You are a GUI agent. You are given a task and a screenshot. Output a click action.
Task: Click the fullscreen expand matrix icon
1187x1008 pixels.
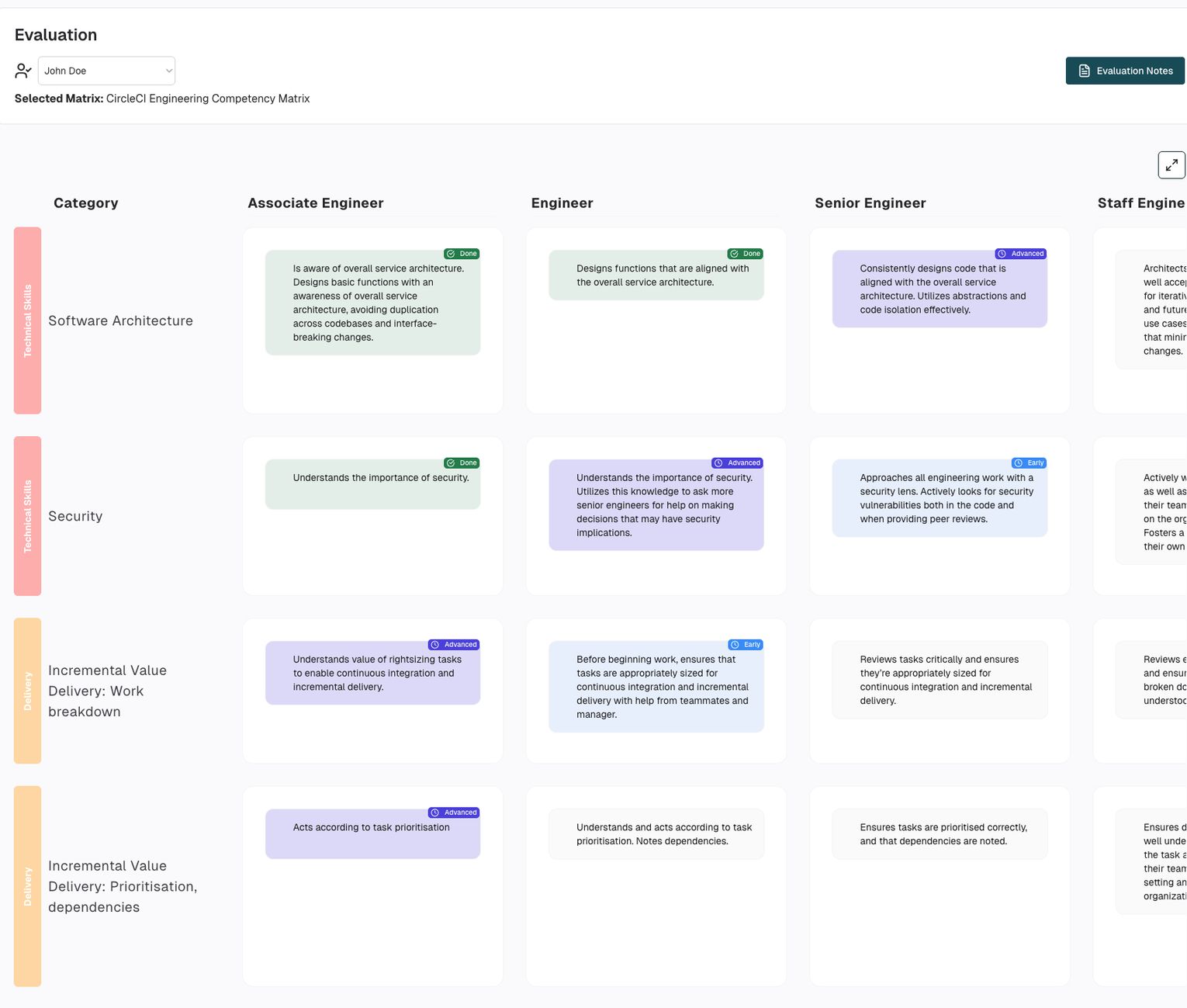[1171, 165]
